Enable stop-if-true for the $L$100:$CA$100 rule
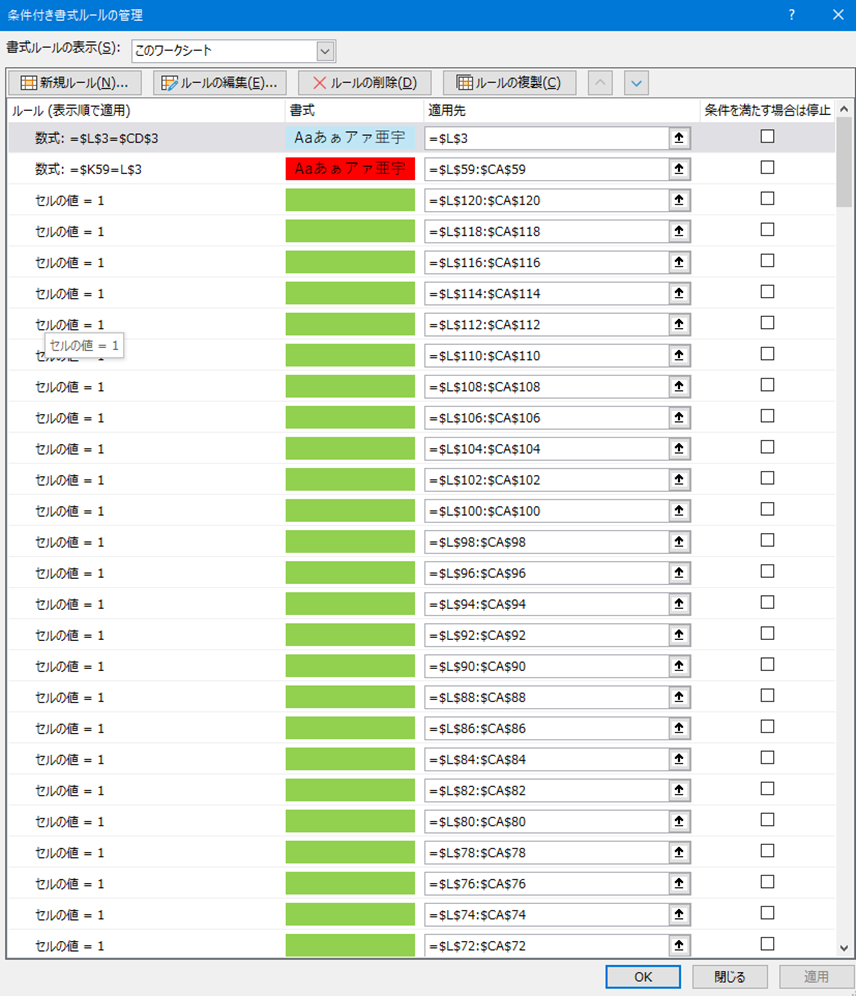 point(767,510)
